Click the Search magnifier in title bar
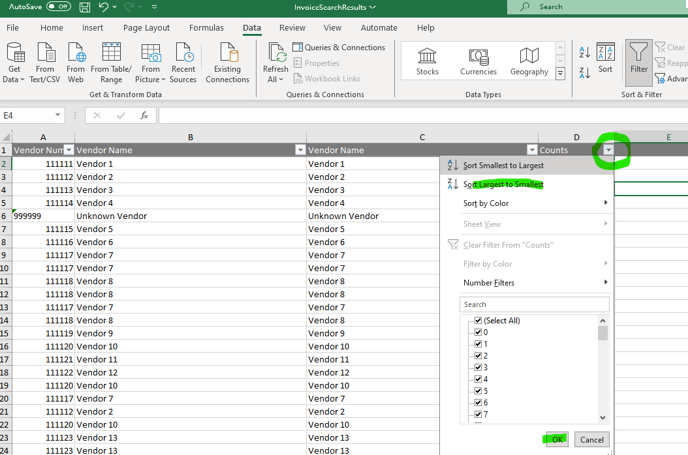Image resolution: width=688 pixels, height=455 pixels. (525, 7)
